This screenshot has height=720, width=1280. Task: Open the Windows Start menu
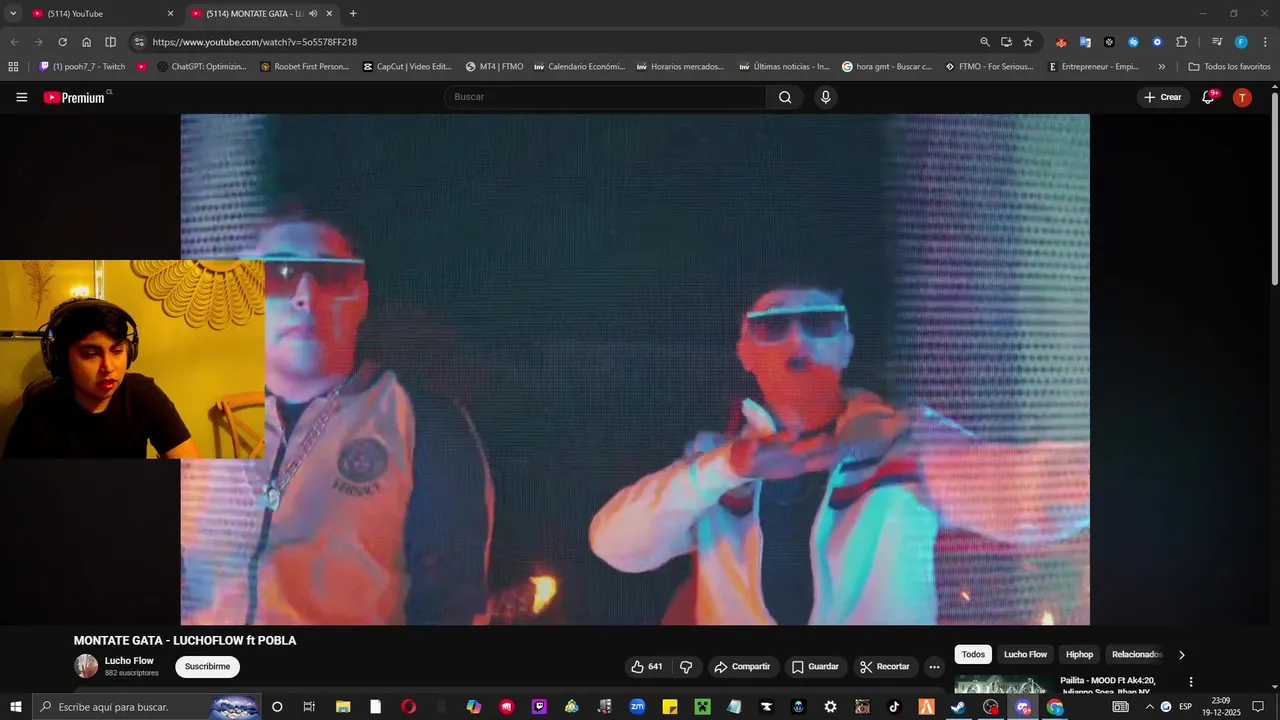(x=16, y=707)
